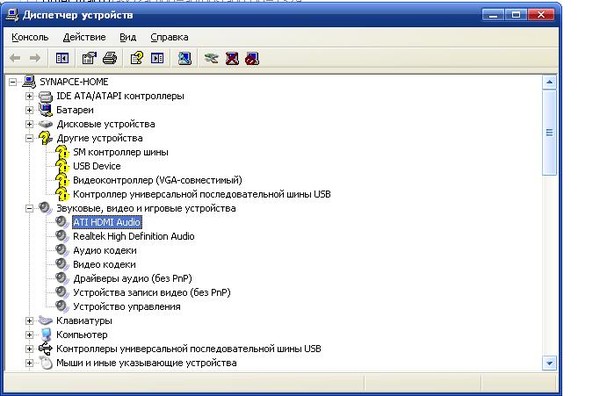
Task: Select unknown Контроллер универсальной последовательной шины USB
Action: click(x=202, y=194)
